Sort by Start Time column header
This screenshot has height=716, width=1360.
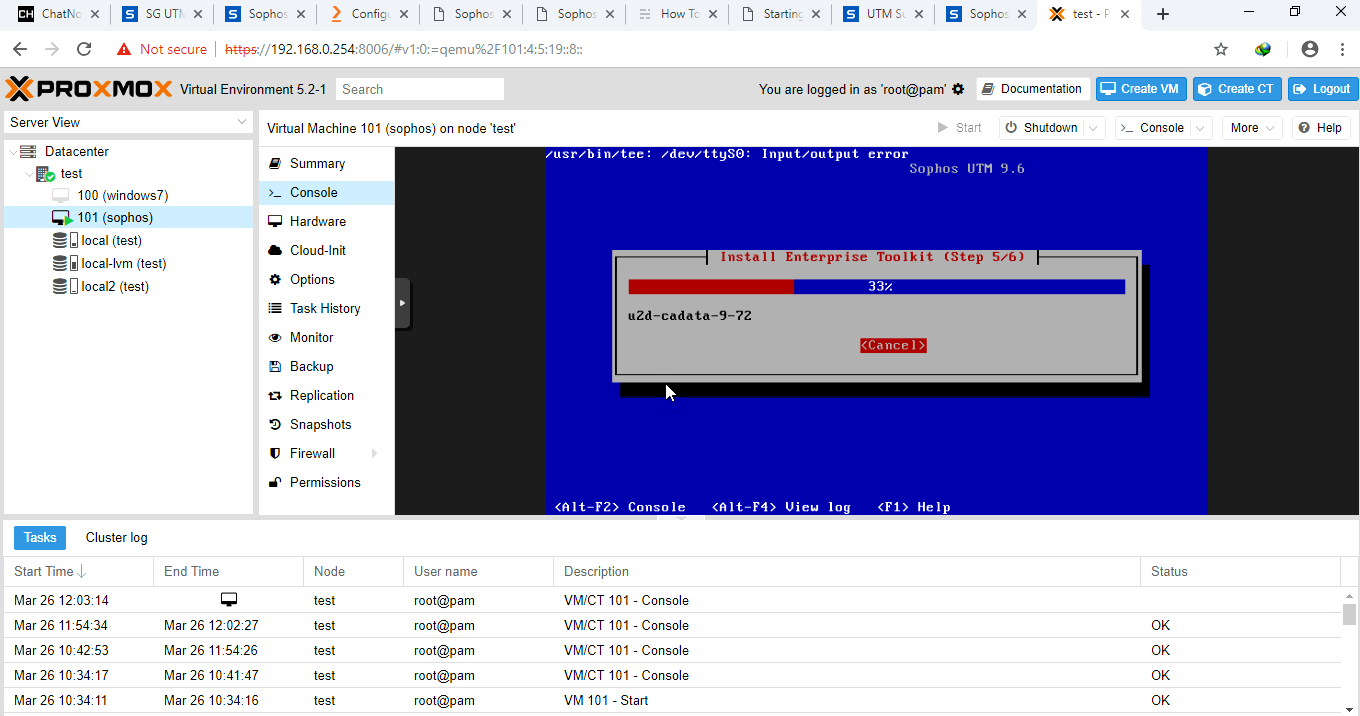tap(79, 571)
